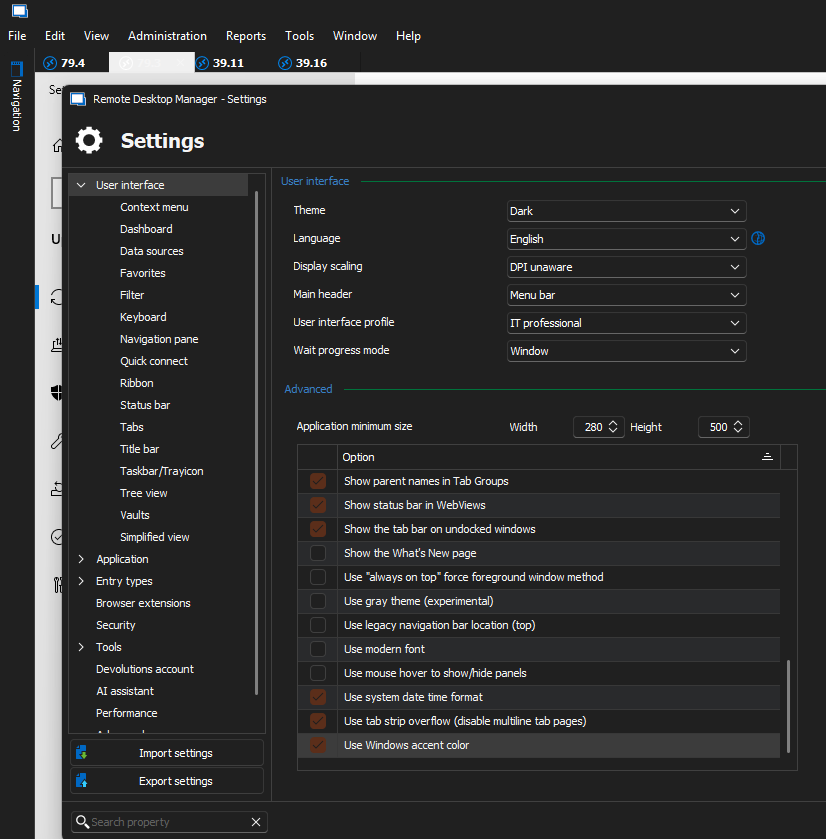Open the Theme dropdown
The height and width of the screenshot is (839, 826).
pos(626,211)
